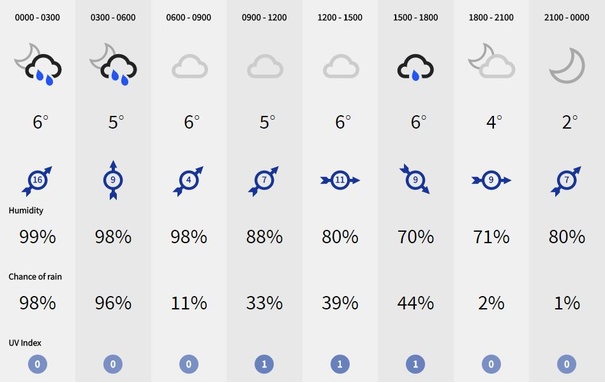
Task: Click the wind arrow showing speed 11
Action: point(340,180)
